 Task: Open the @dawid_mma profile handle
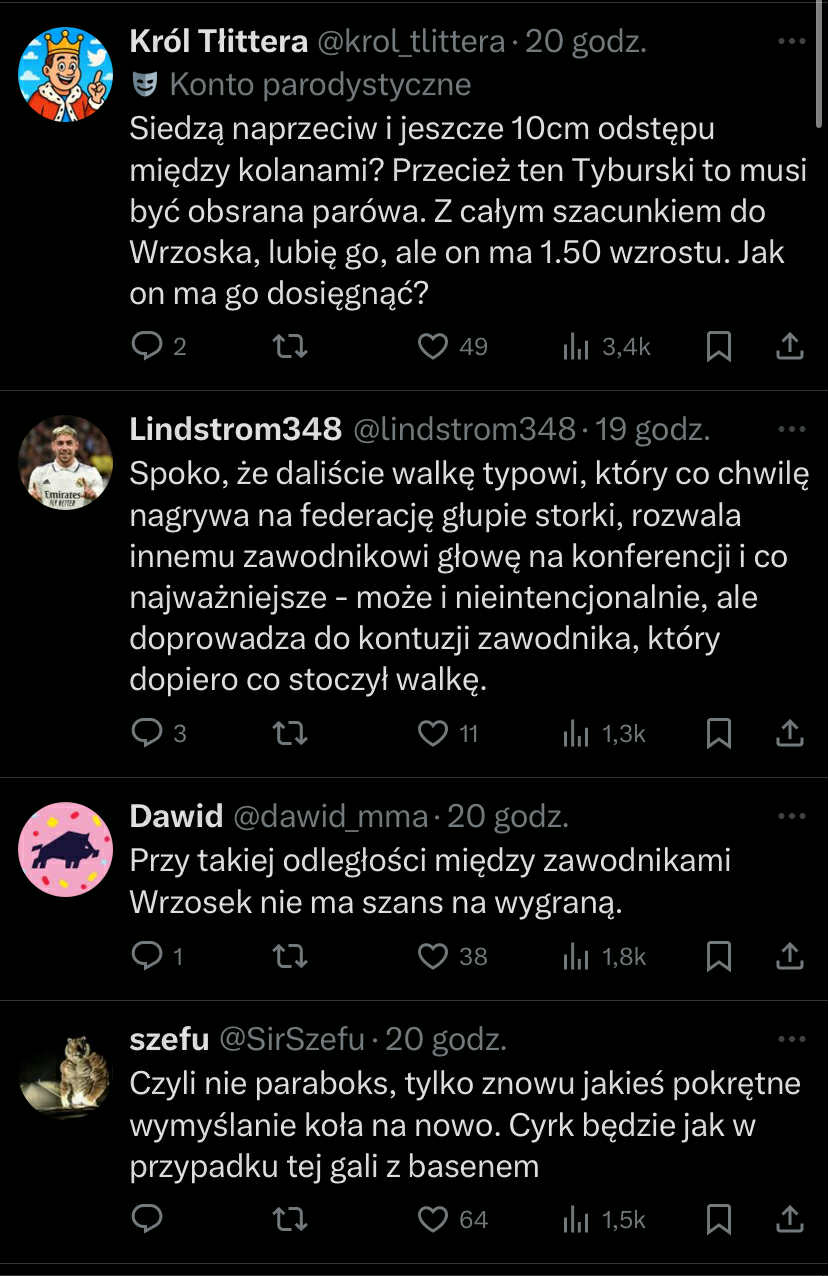coord(330,817)
